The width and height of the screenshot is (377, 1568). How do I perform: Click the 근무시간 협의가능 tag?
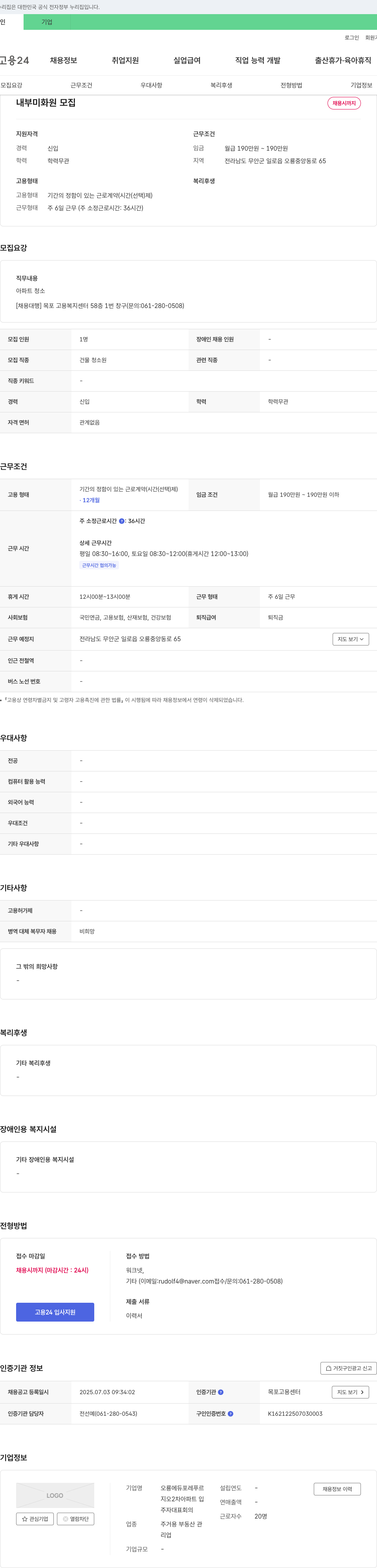tap(99, 565)
